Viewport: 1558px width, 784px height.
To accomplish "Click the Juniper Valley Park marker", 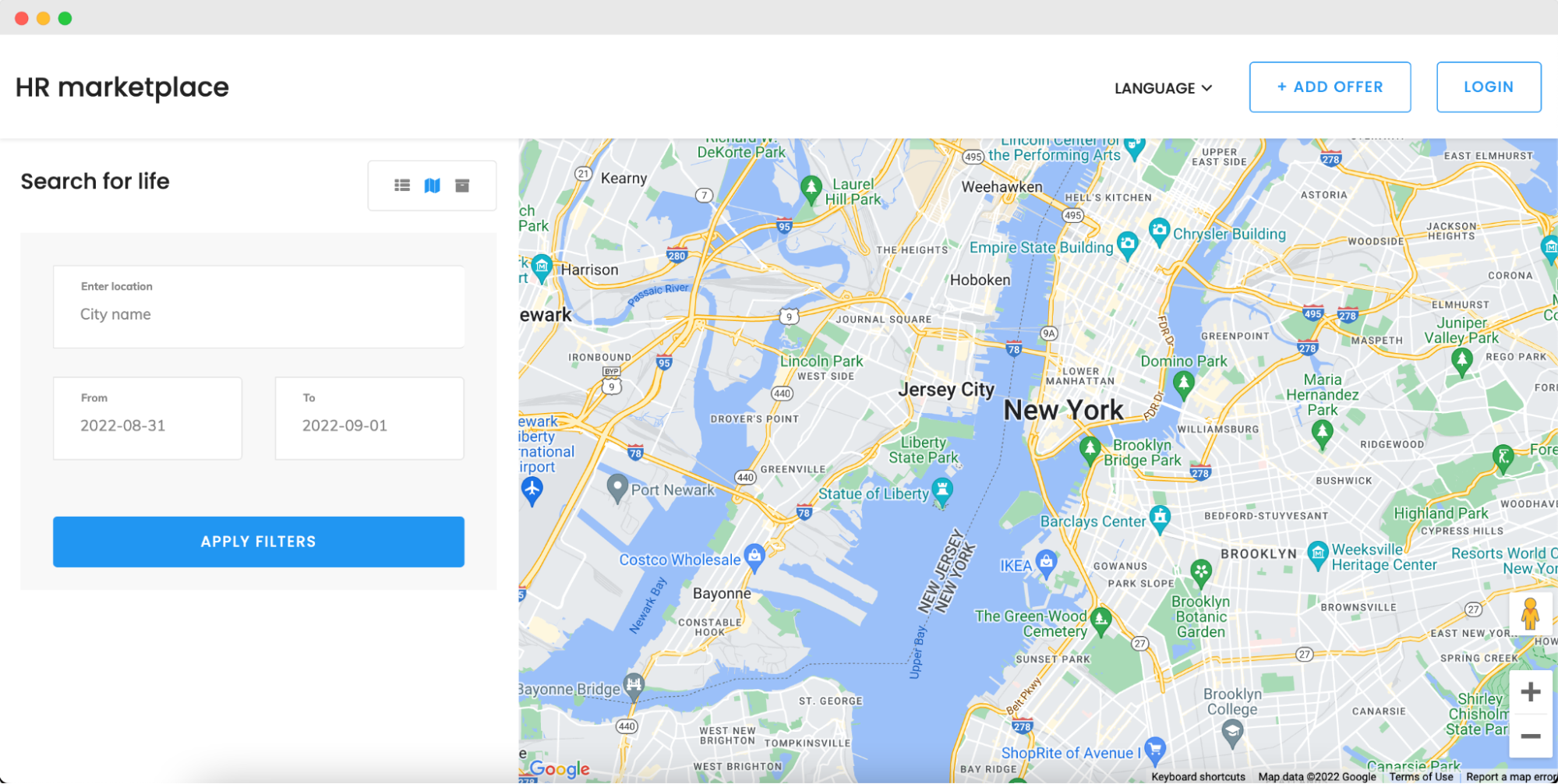I will pos(1462,362).
